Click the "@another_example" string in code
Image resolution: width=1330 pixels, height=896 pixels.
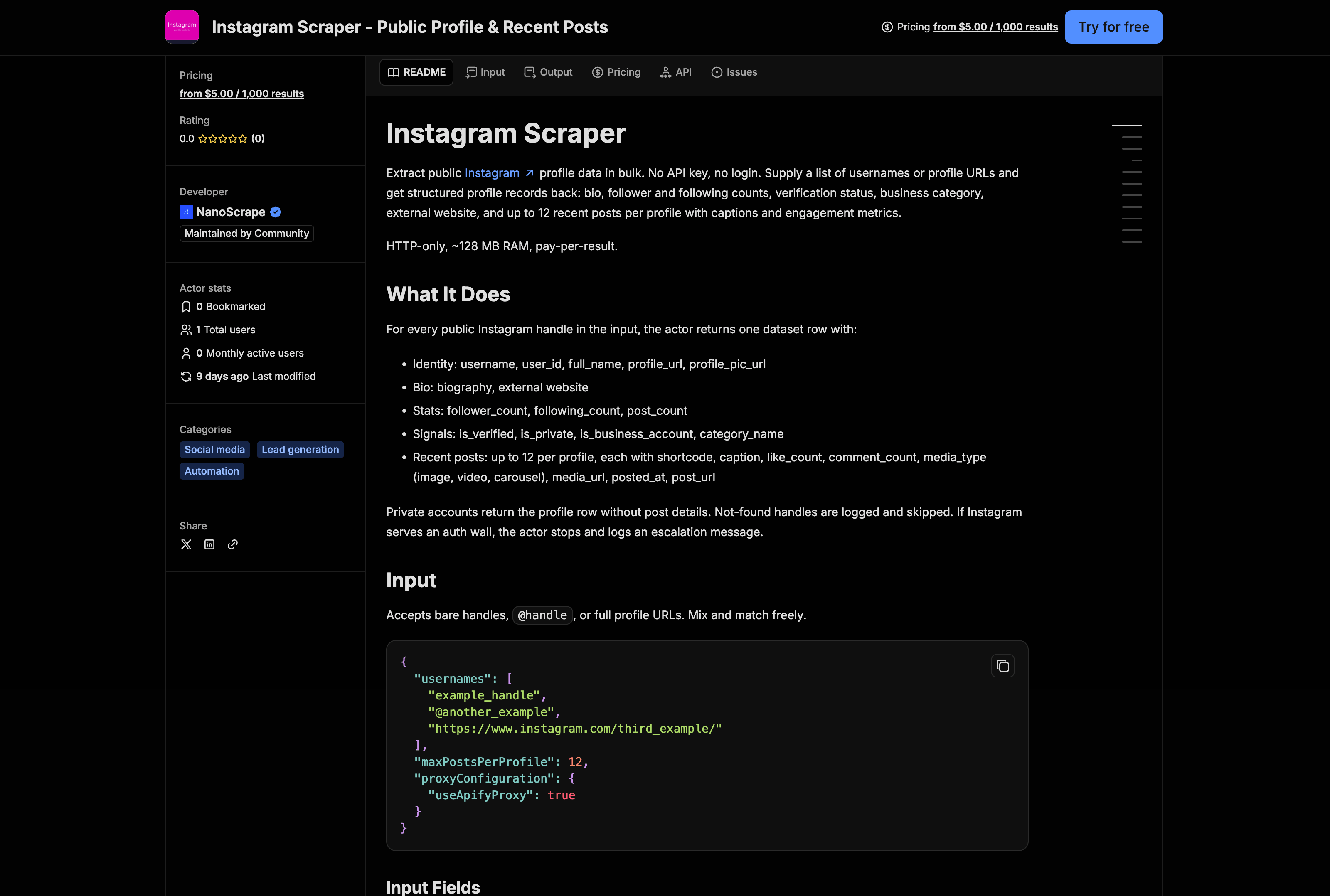point(491,712)
